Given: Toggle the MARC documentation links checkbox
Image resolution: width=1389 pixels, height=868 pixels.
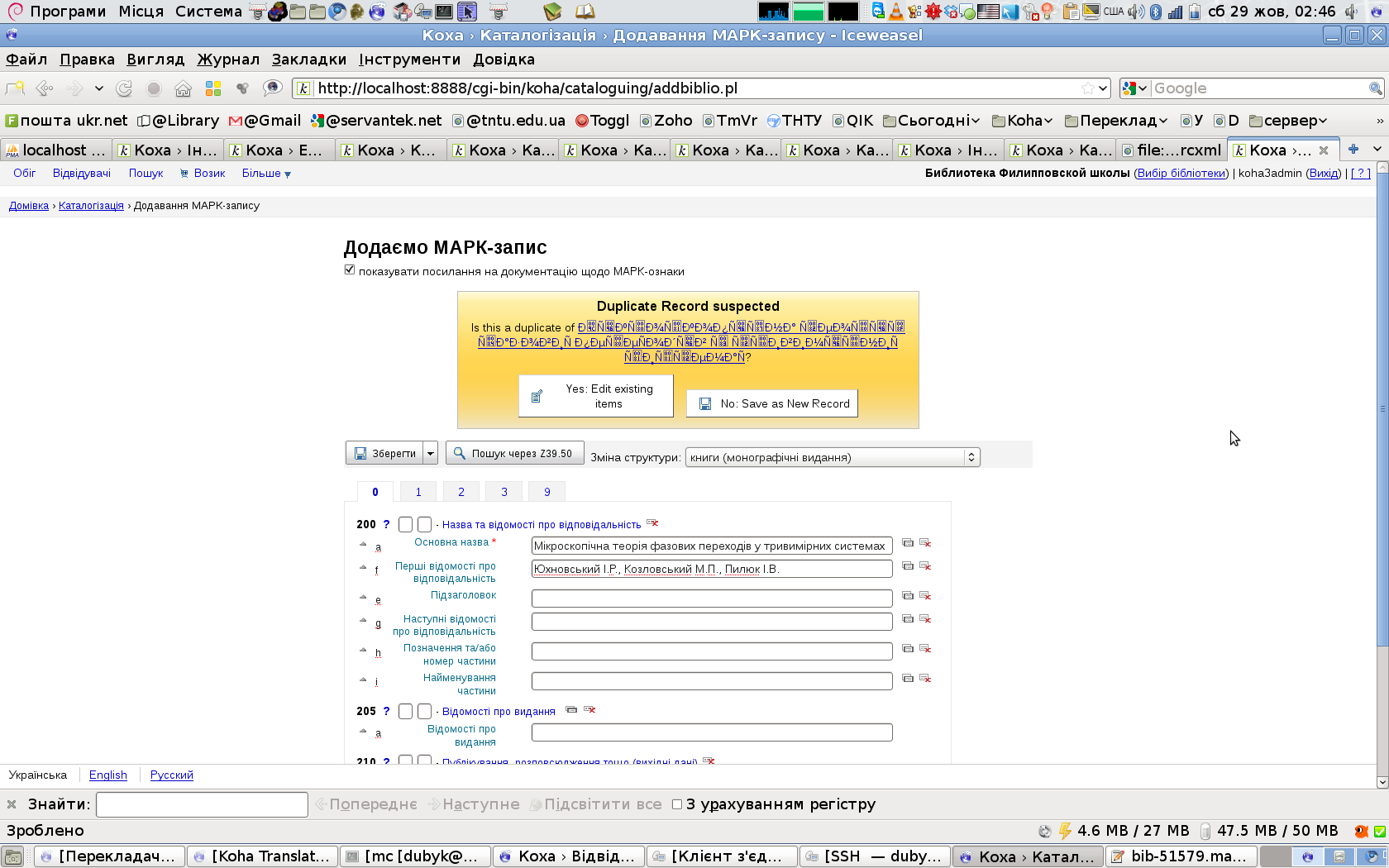Looking at the screenshot, I should pos(350,270).
